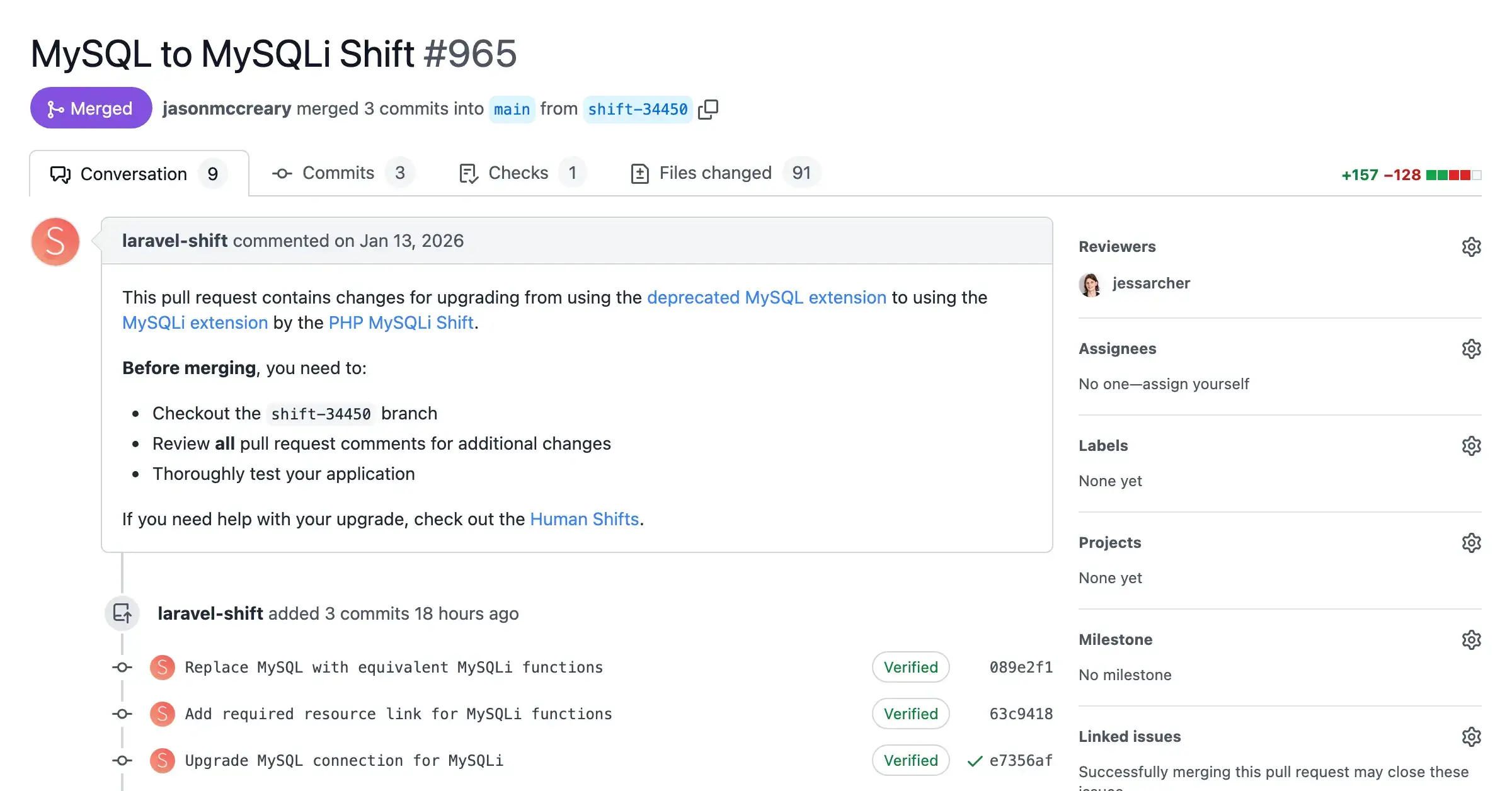1512x791 pixels.
Task: Open the Commits tab
Action: pyautogui.click(x=338, y=173)
